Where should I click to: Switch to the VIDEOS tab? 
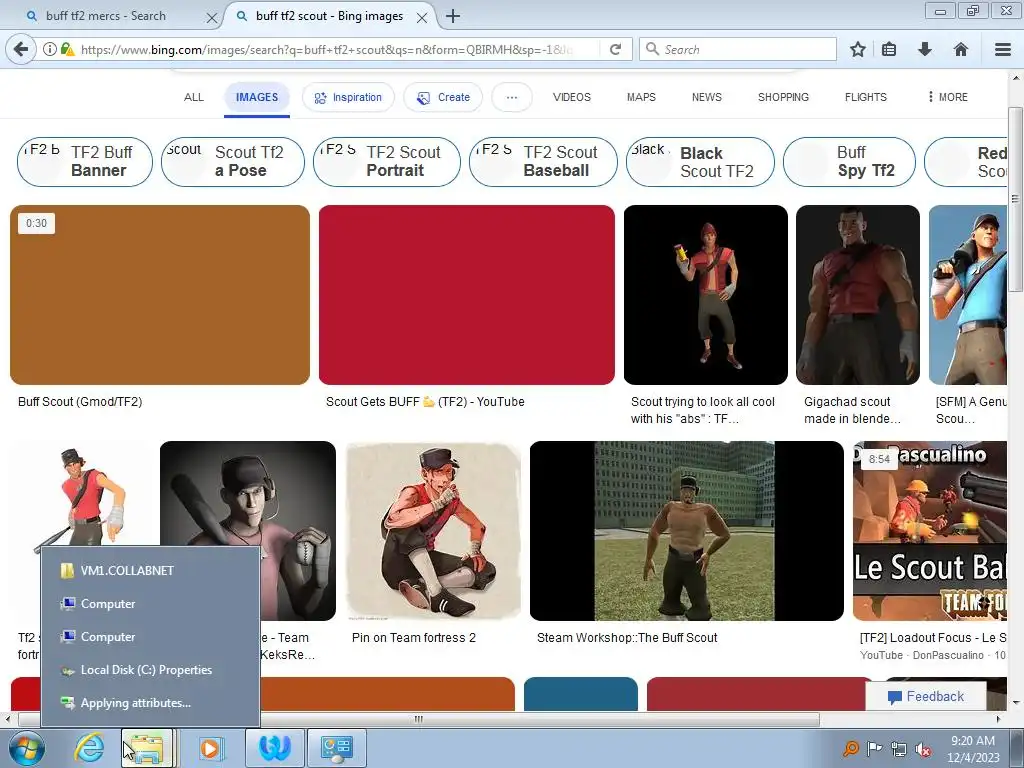point(571,97)
